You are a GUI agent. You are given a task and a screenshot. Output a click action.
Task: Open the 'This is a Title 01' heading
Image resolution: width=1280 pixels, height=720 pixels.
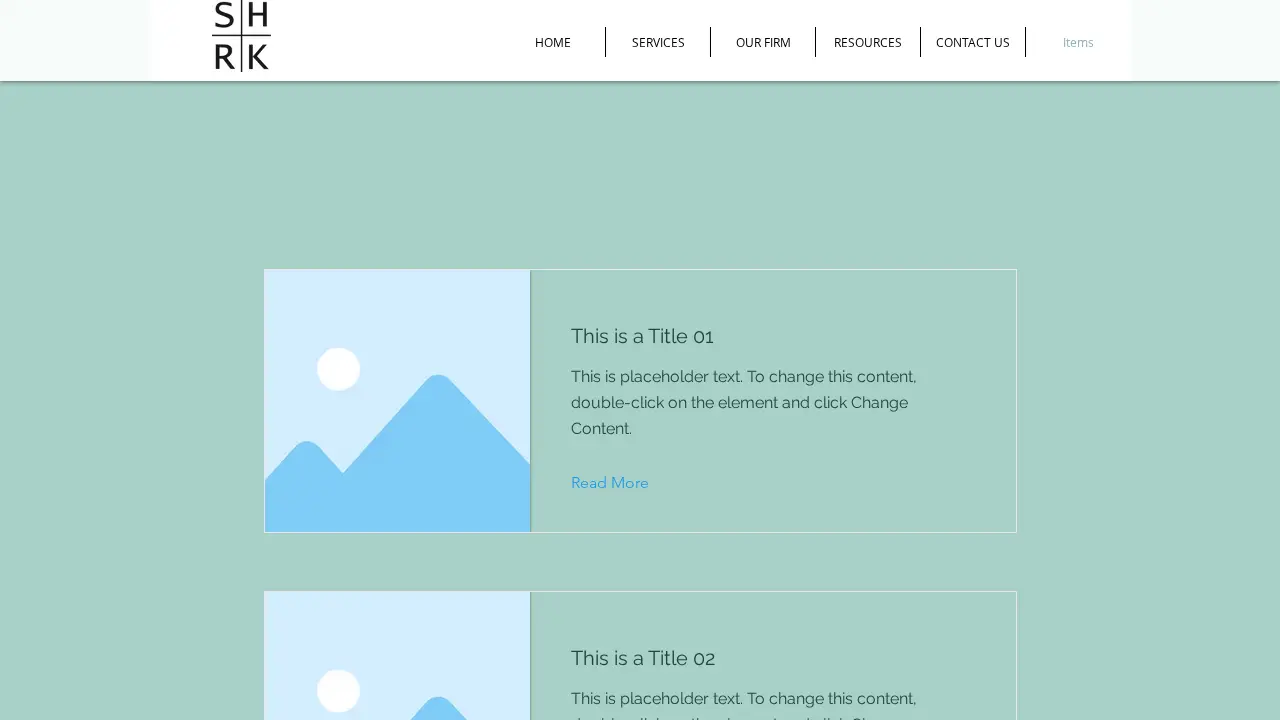[x=642, y=336]
